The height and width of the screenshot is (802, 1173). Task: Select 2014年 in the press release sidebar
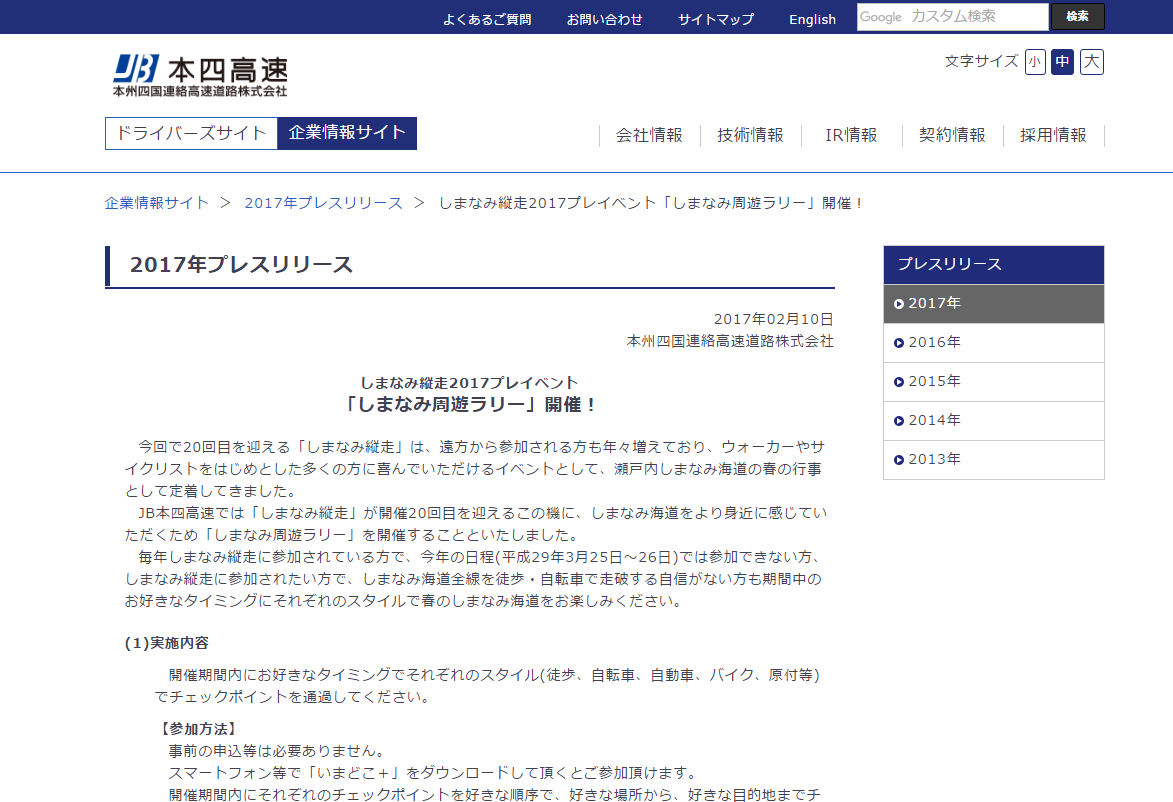tap(993, 420)
